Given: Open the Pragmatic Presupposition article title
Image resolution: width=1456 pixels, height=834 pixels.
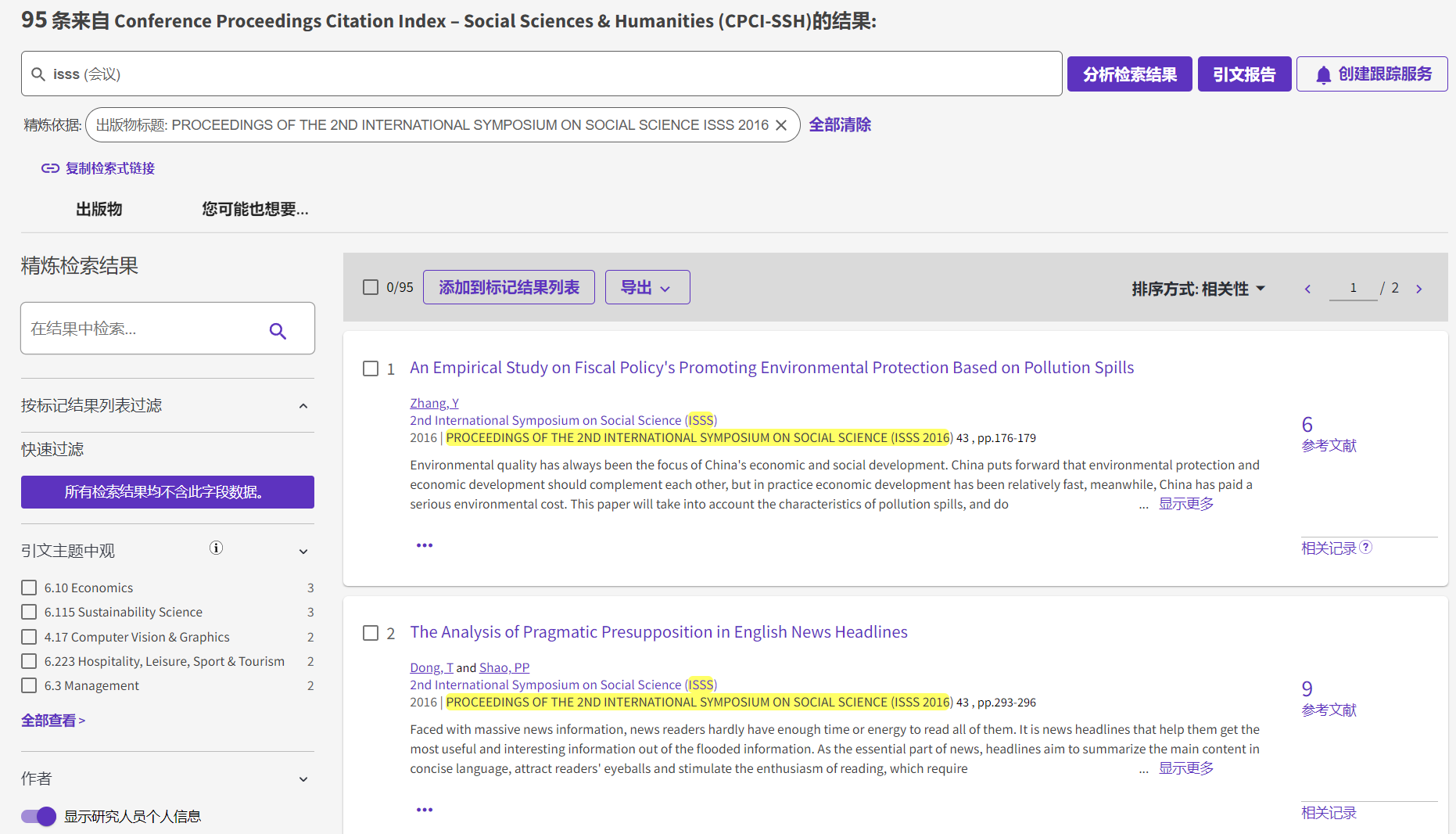Looking at the screenshot, I should [658, 632].
